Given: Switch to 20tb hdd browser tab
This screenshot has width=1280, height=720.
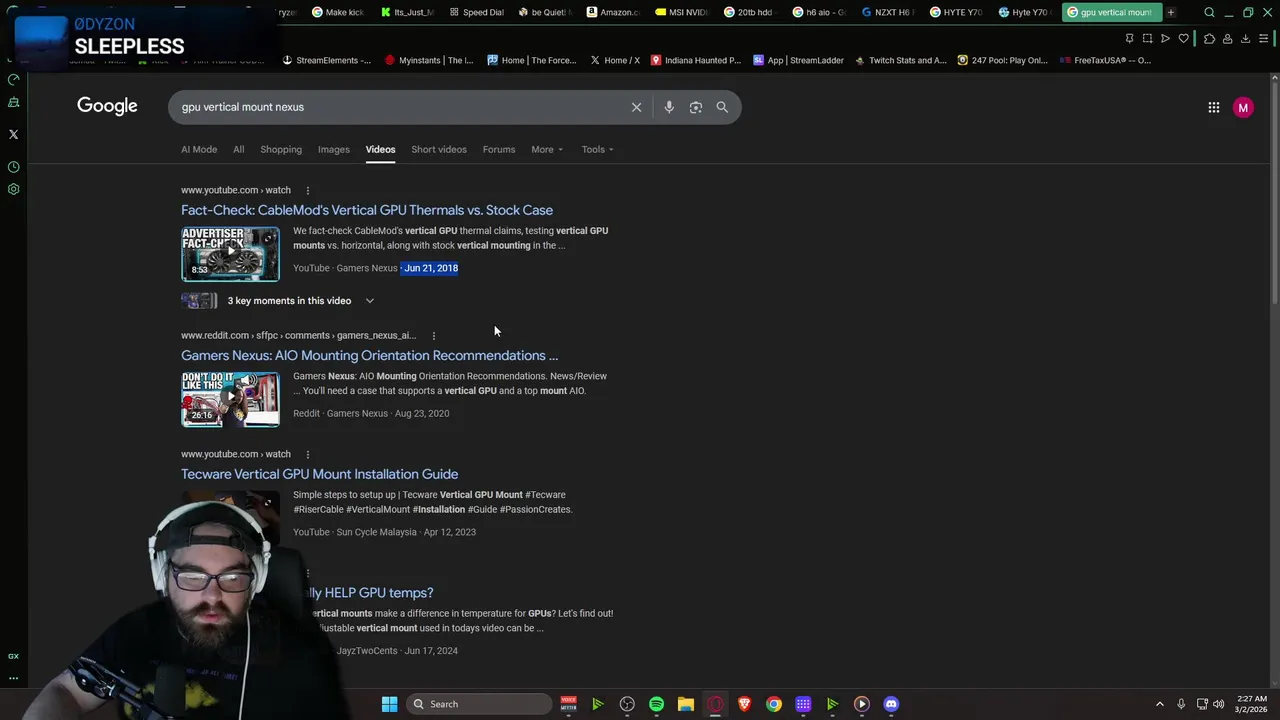Looking at the screenshot, I should coord(751,12).
